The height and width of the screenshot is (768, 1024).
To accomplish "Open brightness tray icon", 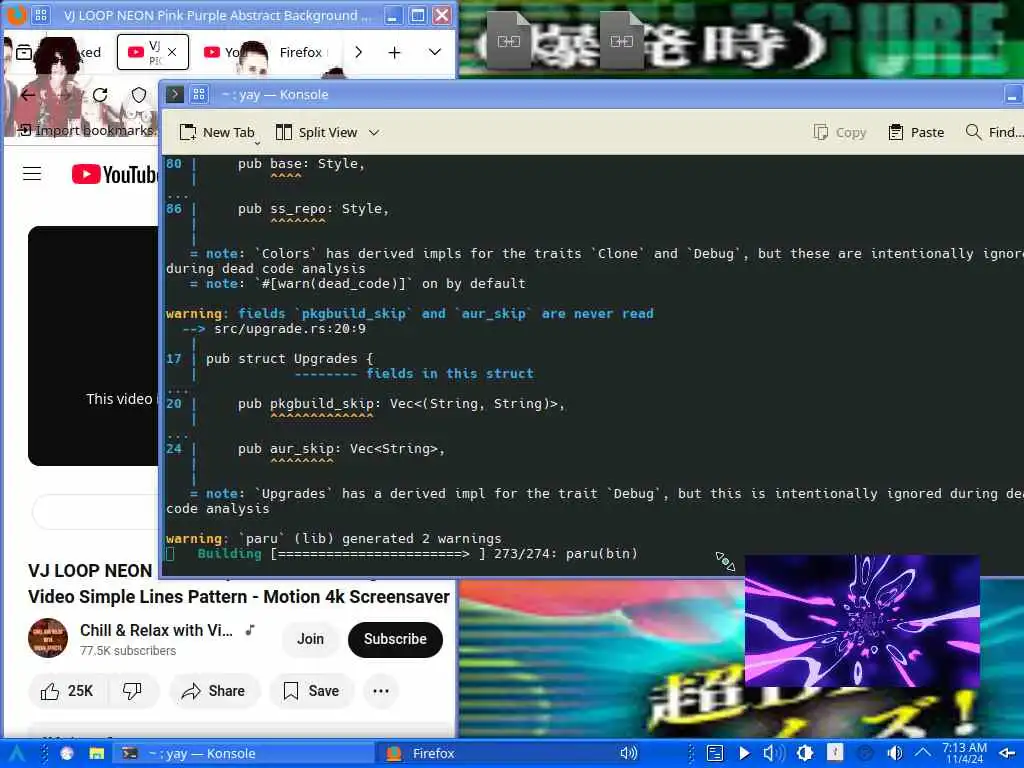I will click(805, 754).
